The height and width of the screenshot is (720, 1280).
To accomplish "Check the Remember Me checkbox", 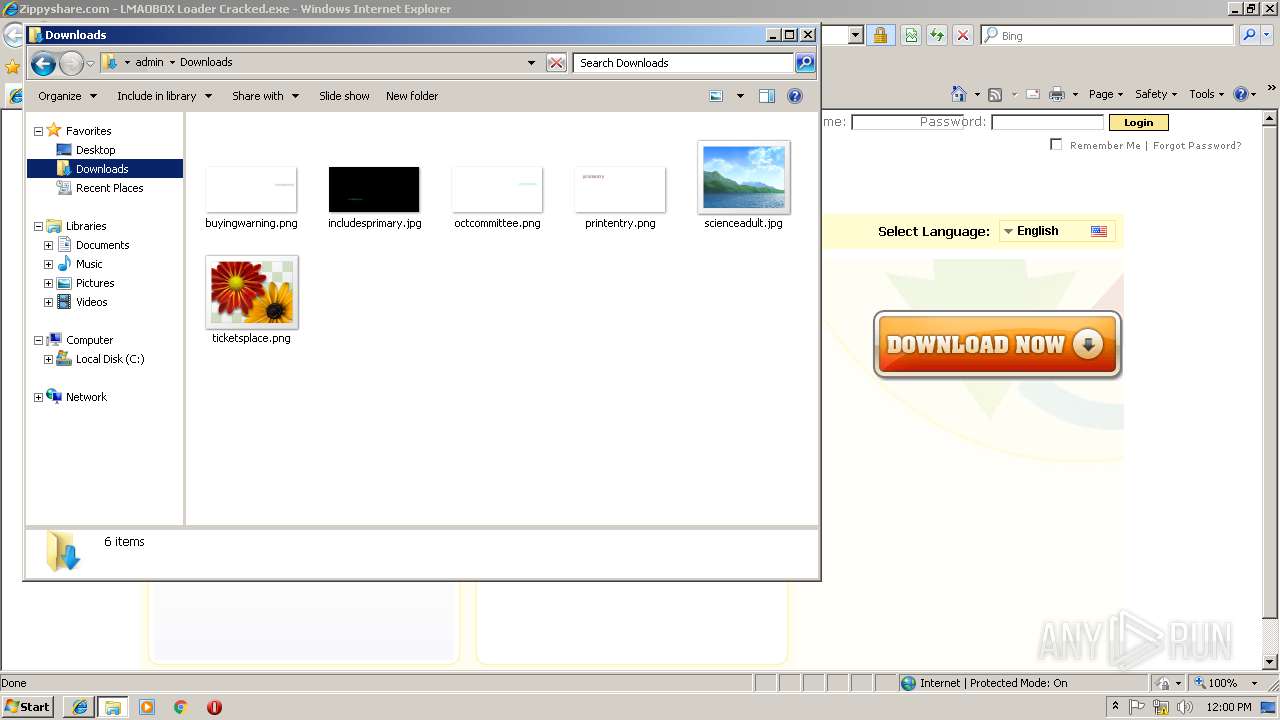I will [1056, 145].
